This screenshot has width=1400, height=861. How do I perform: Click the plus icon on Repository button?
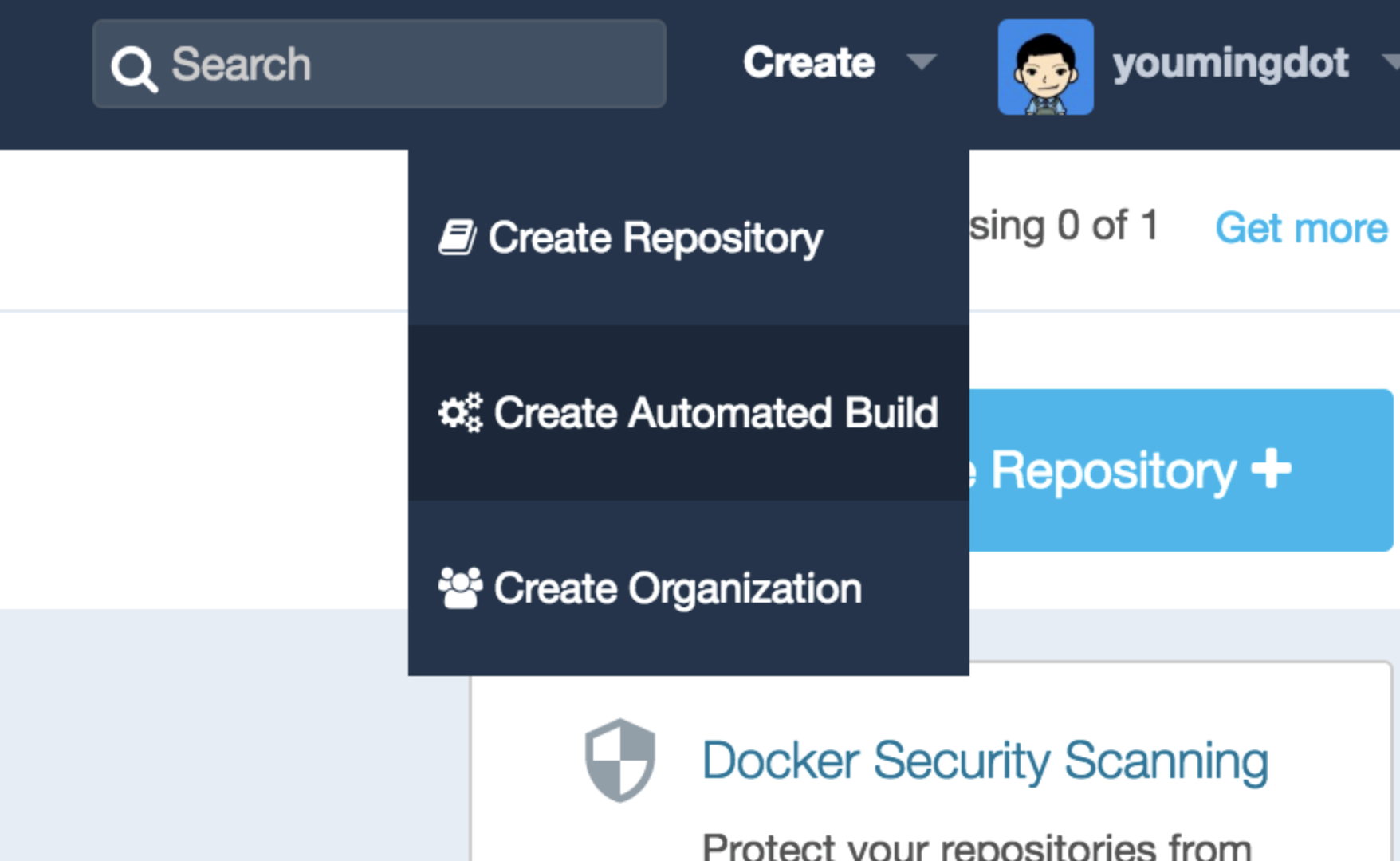point(1271,469)
